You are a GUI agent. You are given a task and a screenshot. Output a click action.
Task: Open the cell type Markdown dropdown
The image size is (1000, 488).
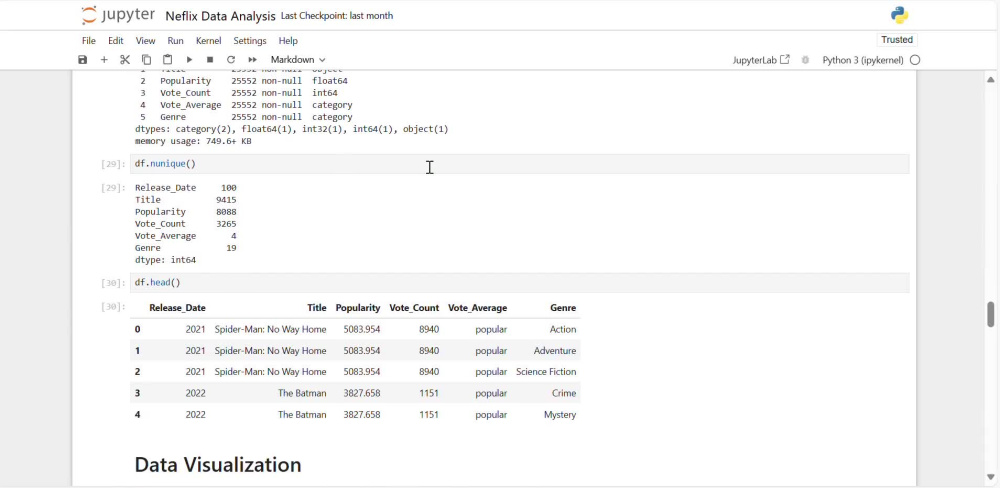298,59
